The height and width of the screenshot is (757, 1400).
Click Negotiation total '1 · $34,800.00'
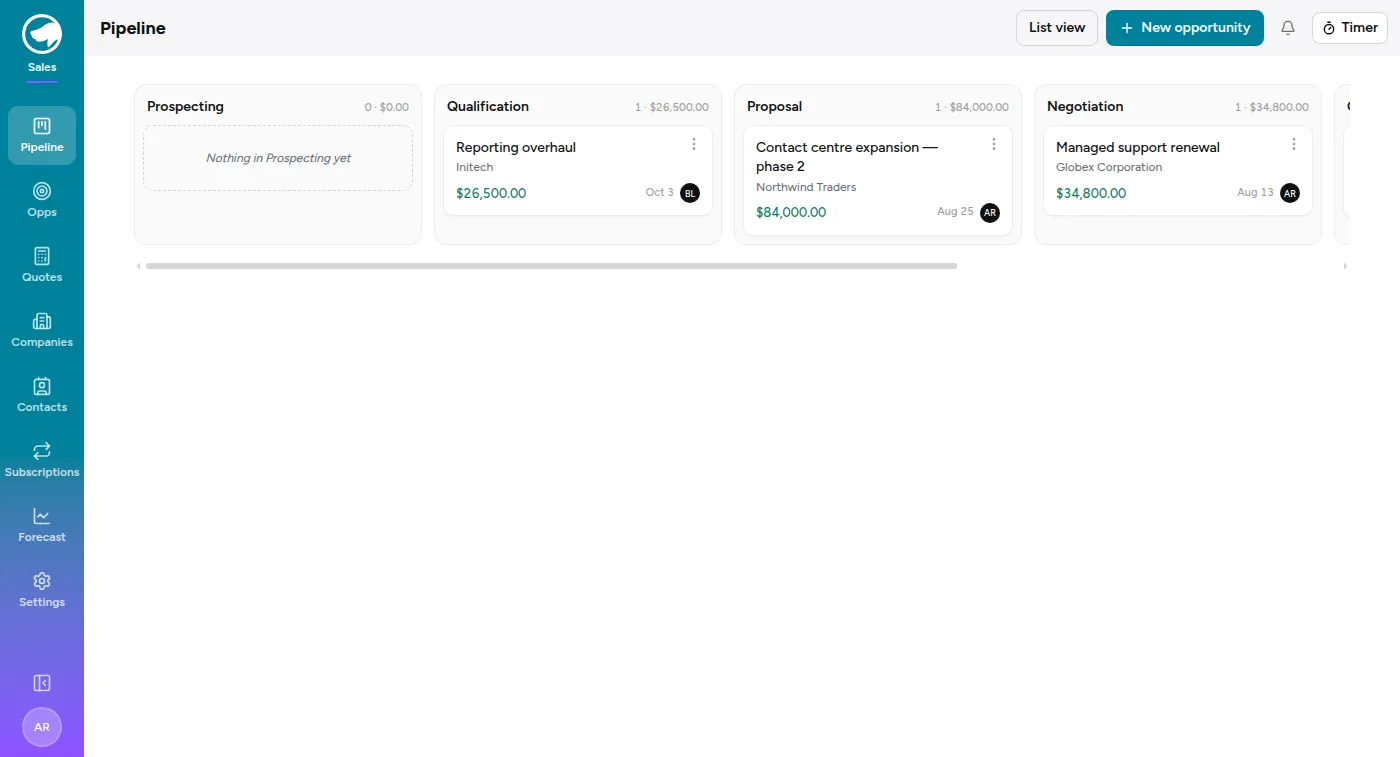[x=1272, y=107]
